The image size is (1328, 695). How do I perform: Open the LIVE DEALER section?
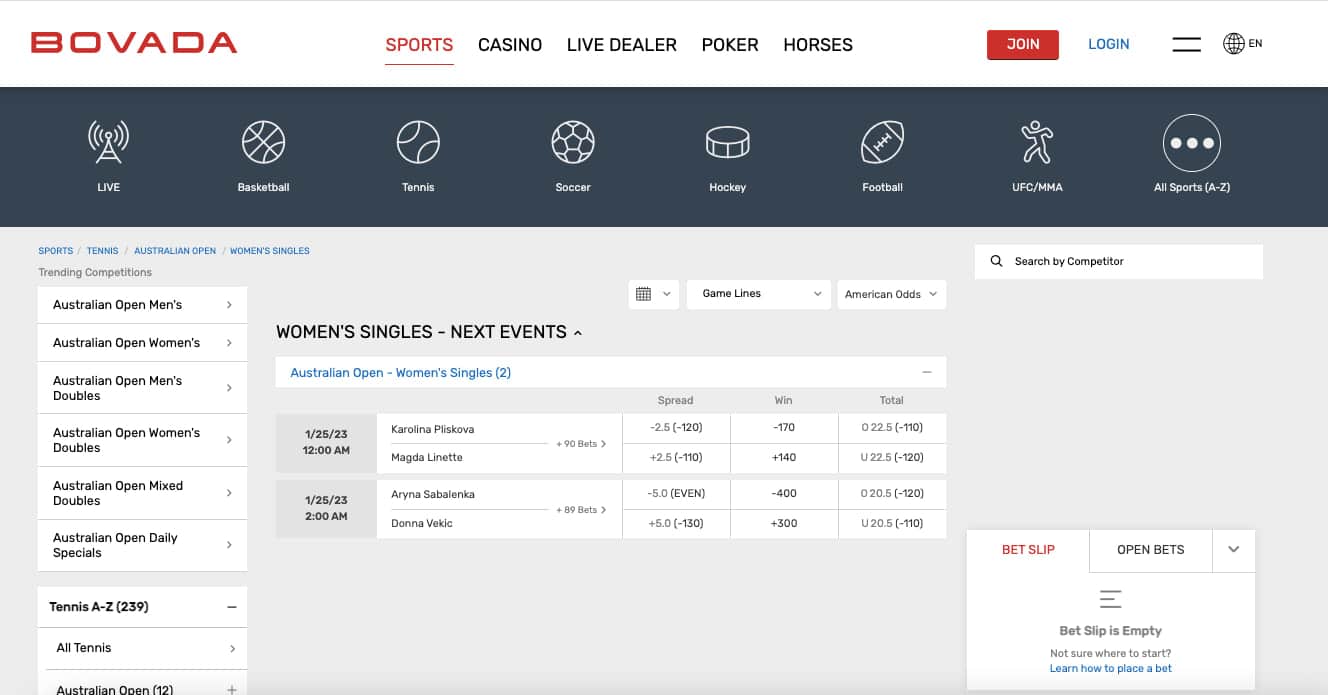pos(622,45)
